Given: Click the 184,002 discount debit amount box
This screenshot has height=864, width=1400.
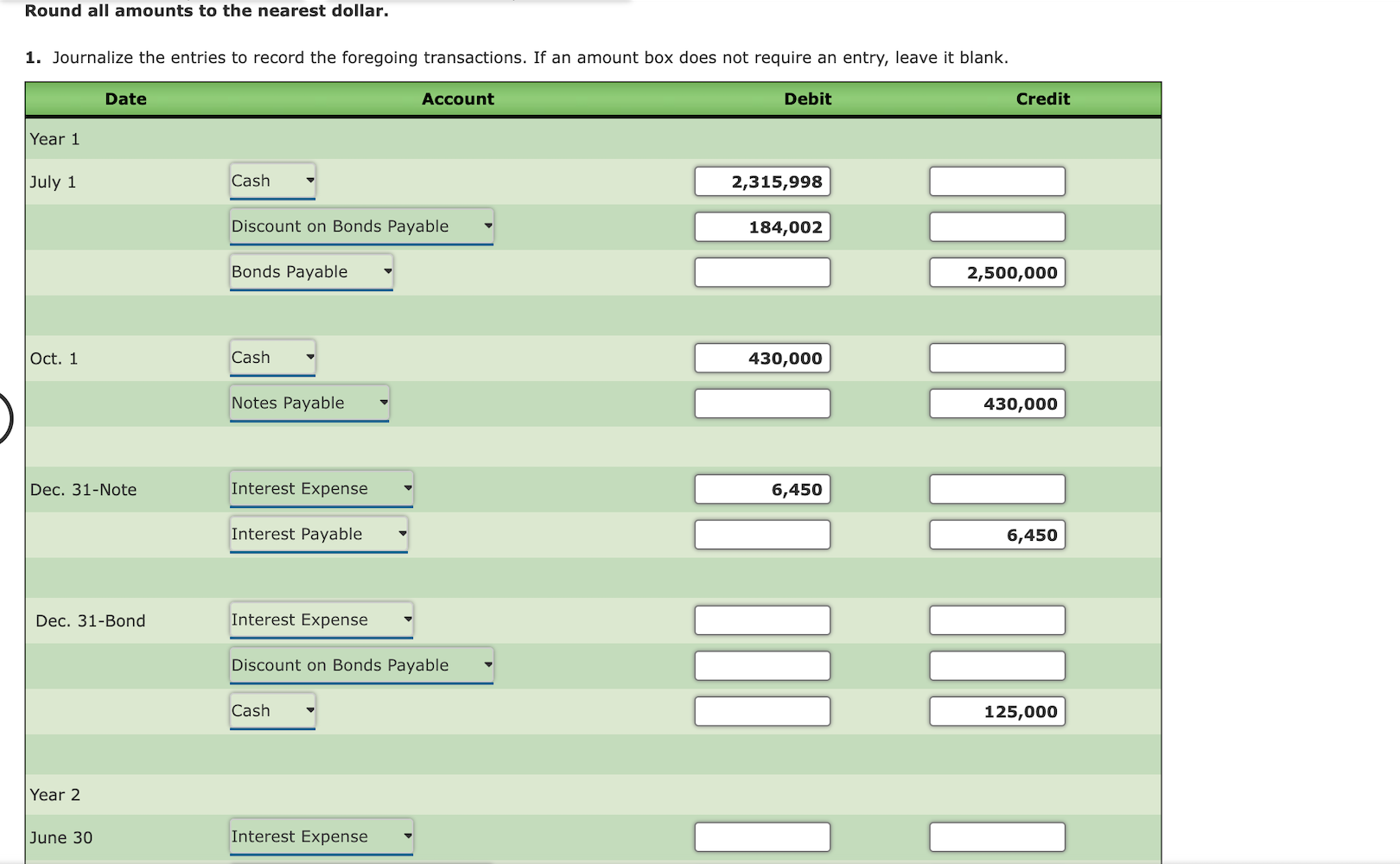Looking at the screenshot, I should pos(761,226).
